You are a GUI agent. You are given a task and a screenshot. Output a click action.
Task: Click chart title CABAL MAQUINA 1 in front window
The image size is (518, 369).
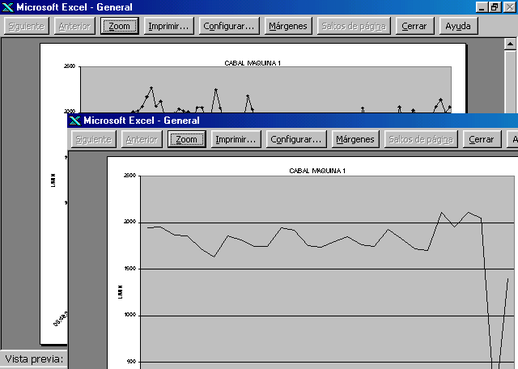(x=317, y=171)
